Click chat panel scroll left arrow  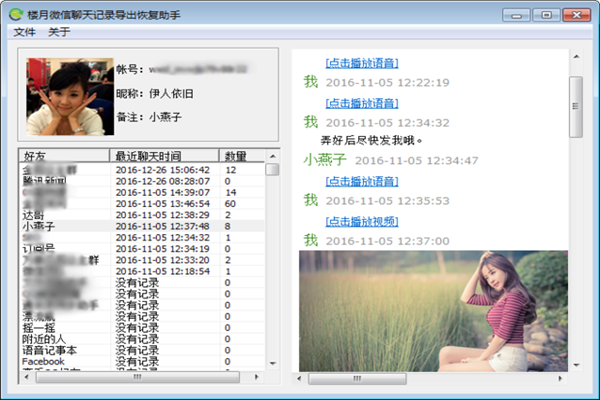(x=299, y=379)
